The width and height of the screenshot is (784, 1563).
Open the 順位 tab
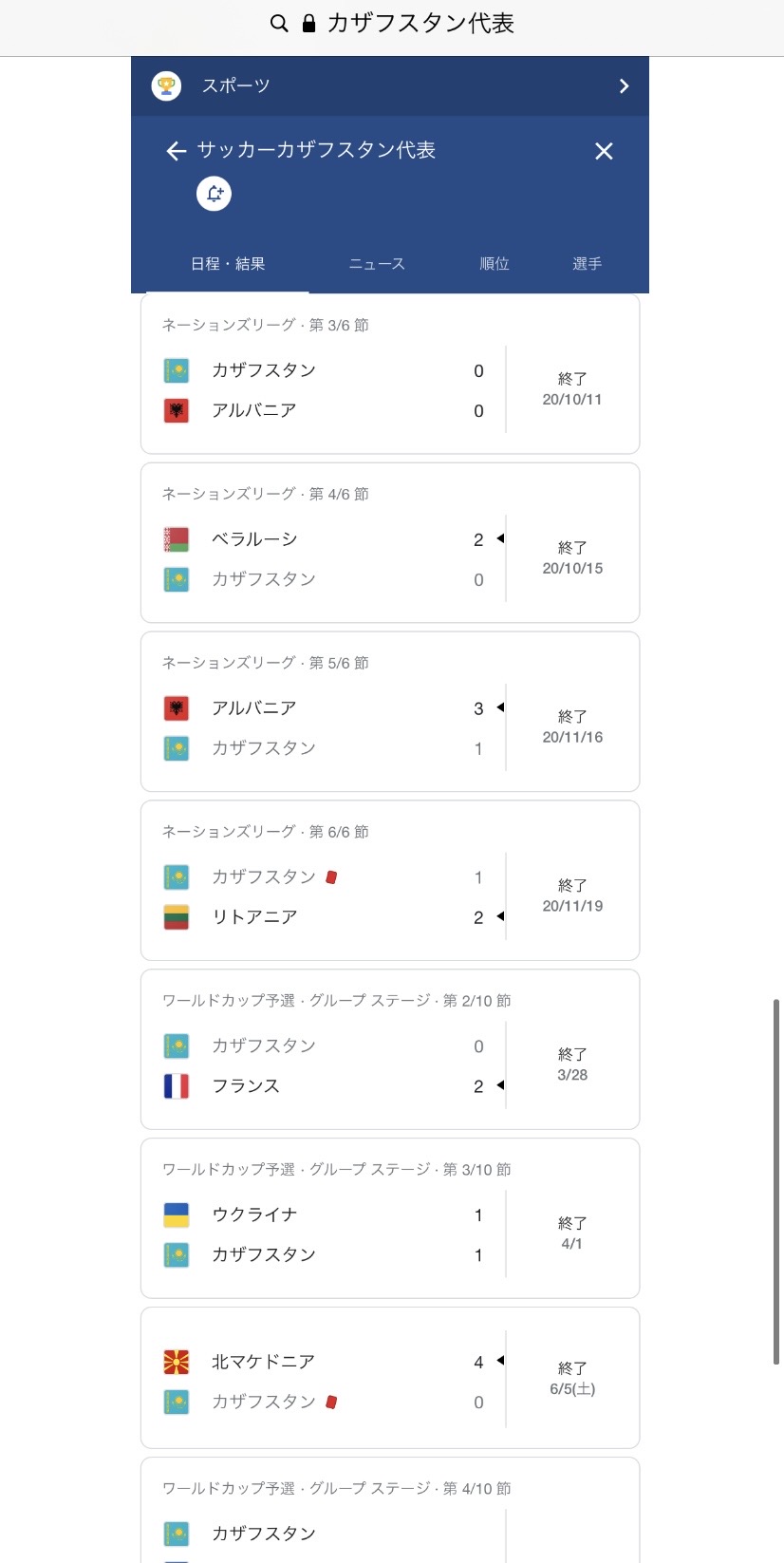pyautogui.click(x=495, y=264)
